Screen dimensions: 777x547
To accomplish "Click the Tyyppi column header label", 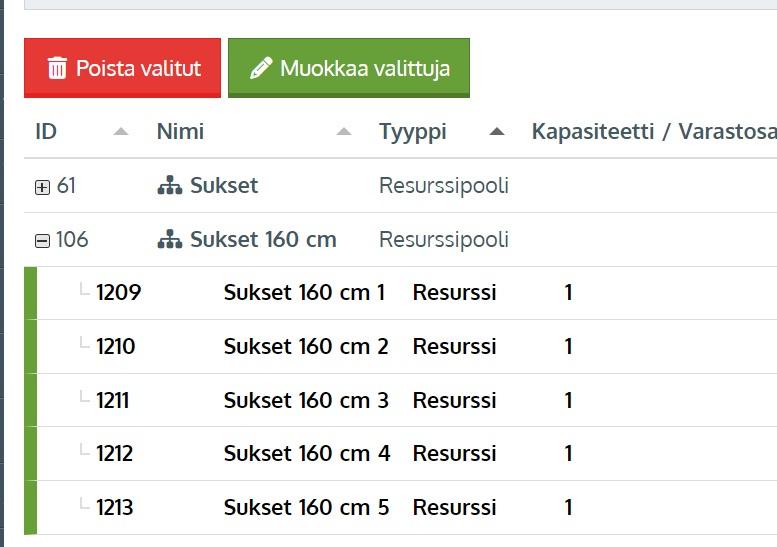I will coord(413,132).
